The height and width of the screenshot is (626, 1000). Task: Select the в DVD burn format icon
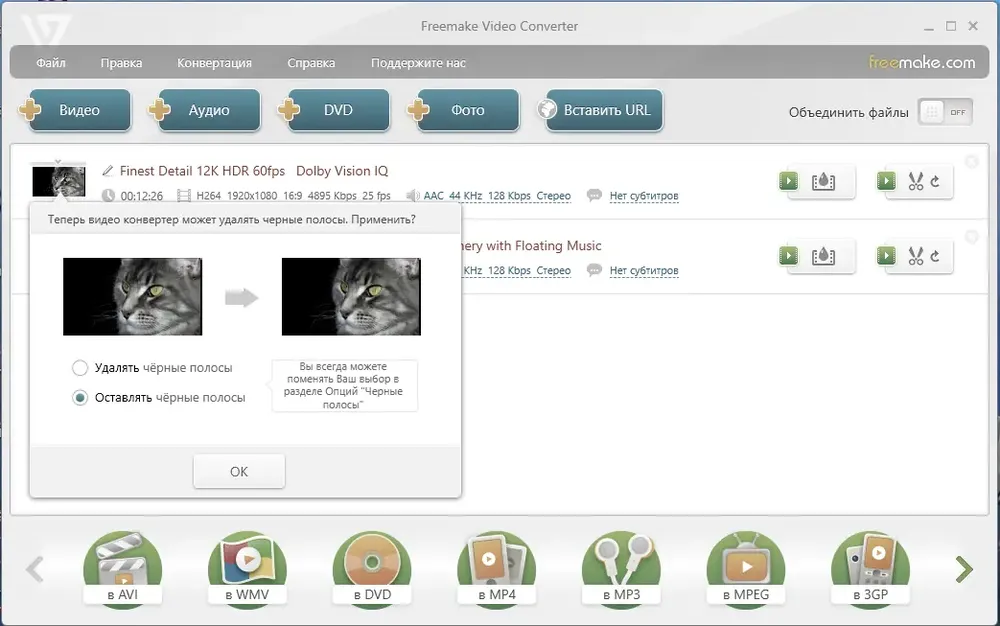click(372, 570)
